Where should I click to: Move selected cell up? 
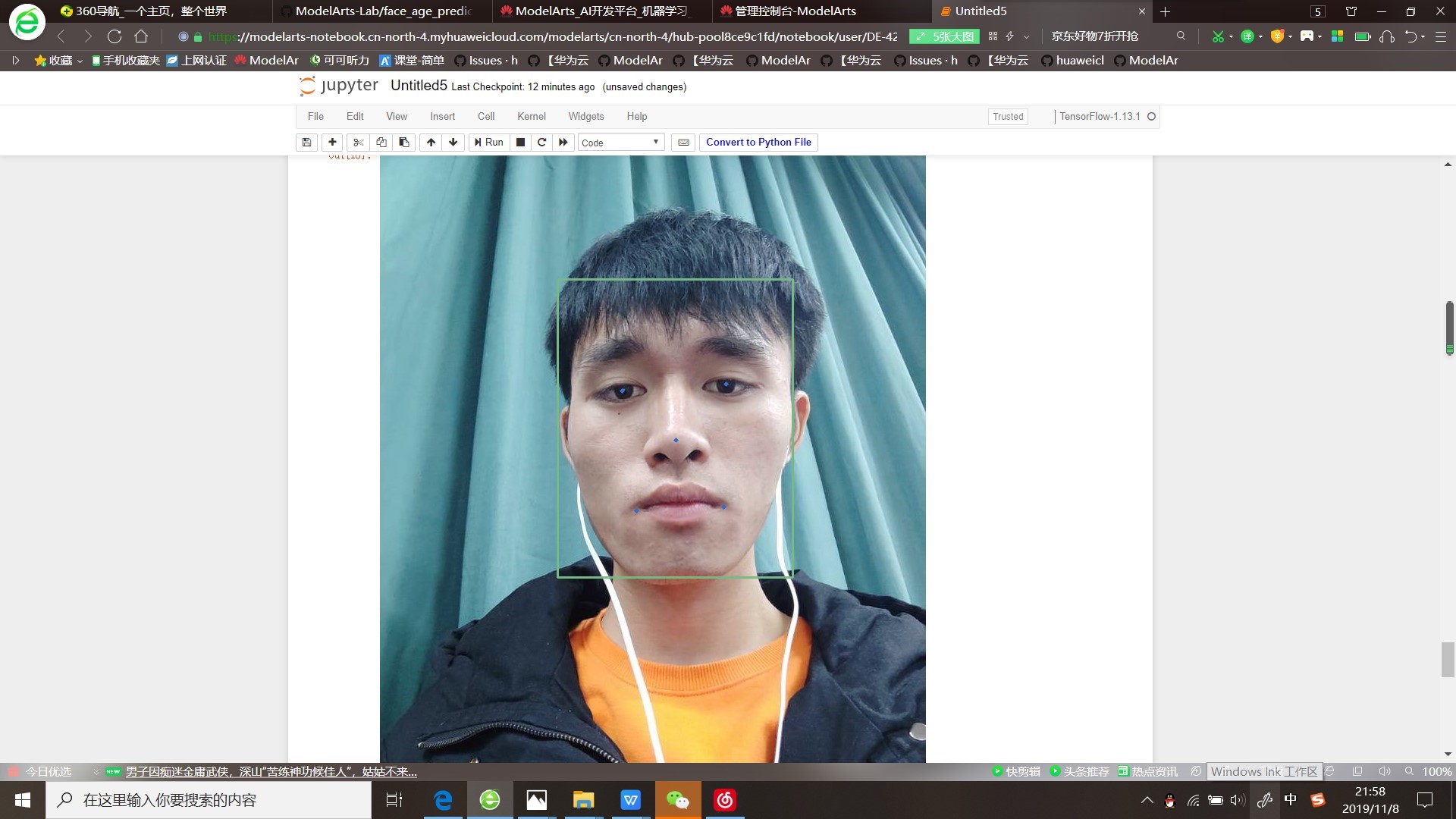tap(431, 143)
